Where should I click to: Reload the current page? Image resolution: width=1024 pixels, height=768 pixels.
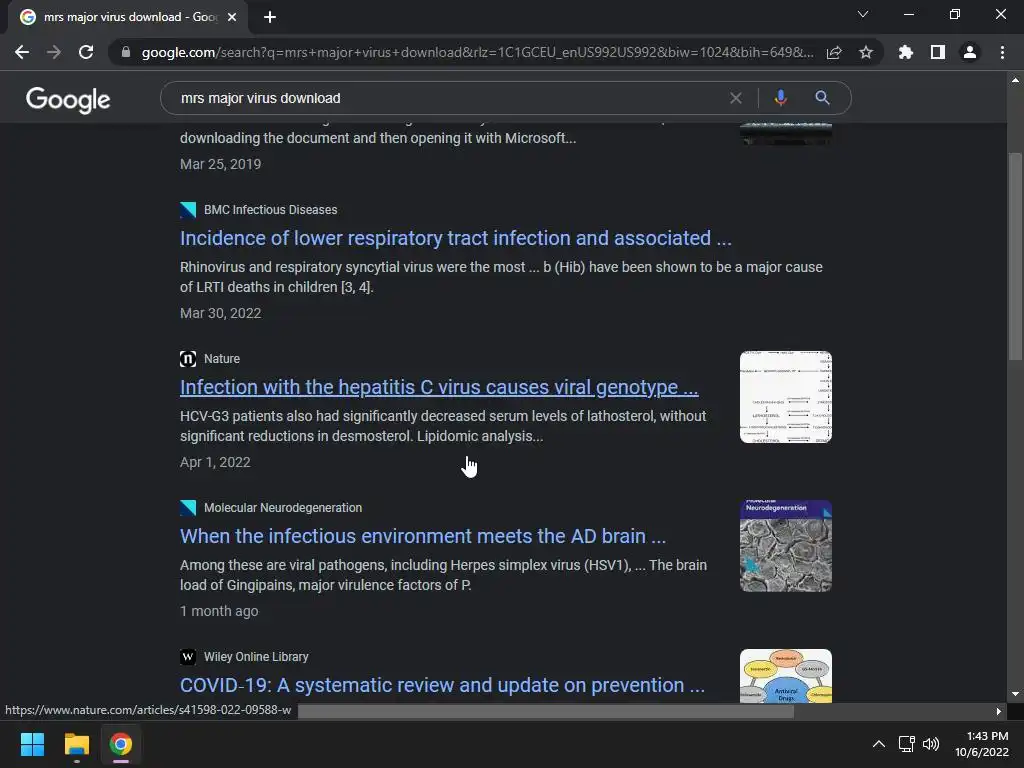tap(86, 52)
